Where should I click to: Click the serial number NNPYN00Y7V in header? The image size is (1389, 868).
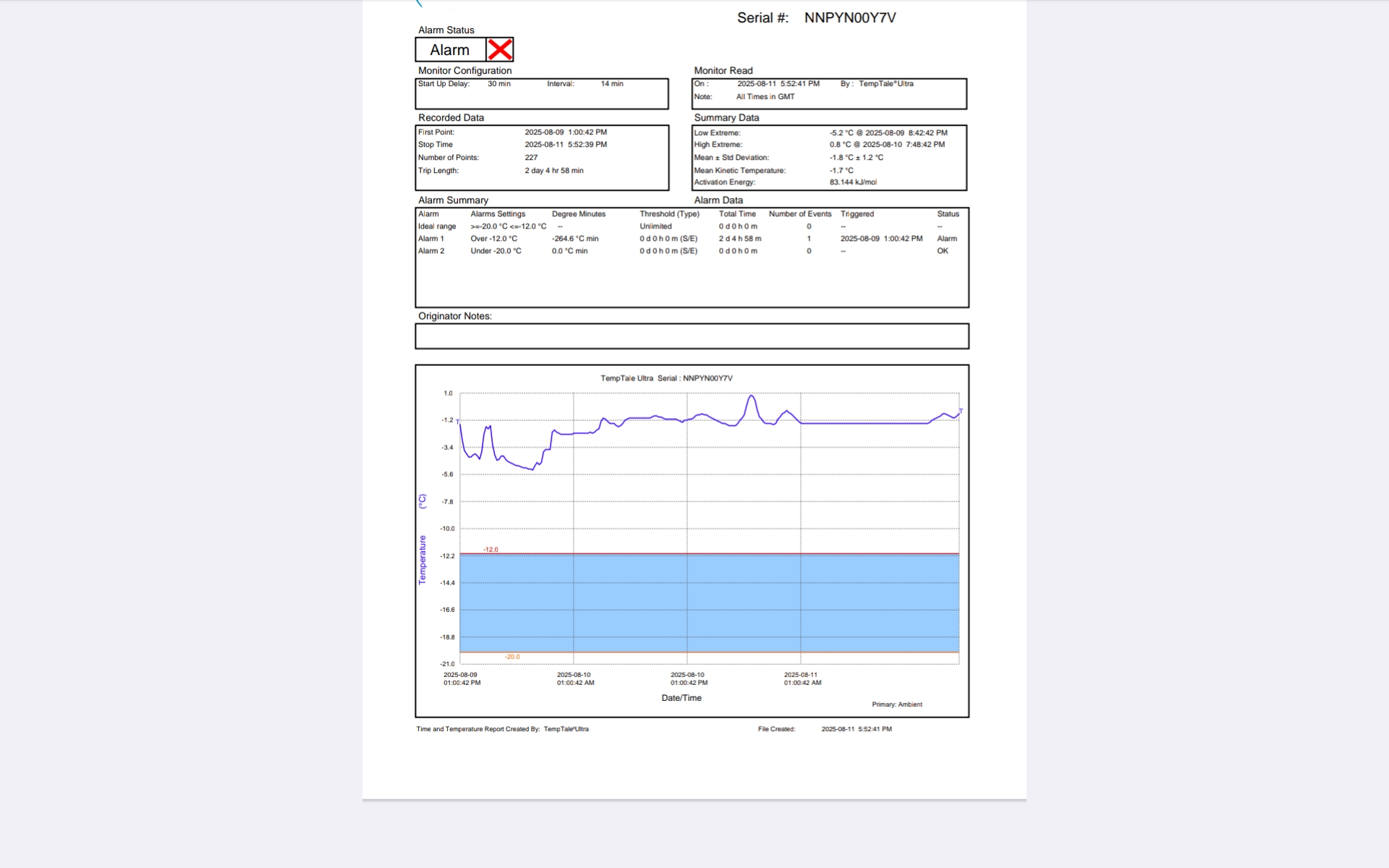pyautogui.click(x=850, y=18)
